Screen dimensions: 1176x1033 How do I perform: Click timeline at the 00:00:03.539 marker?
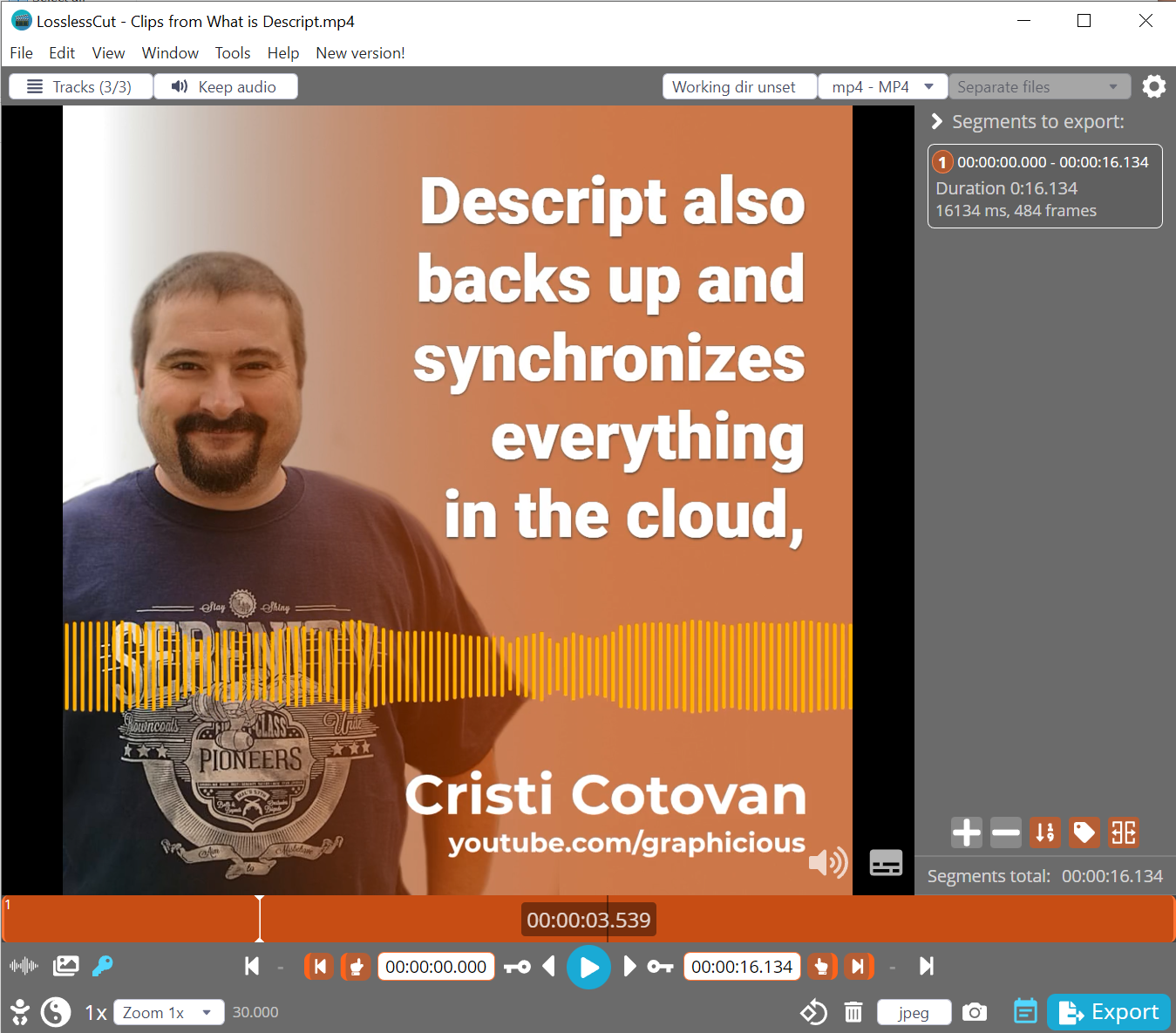(x=608, y=920)
